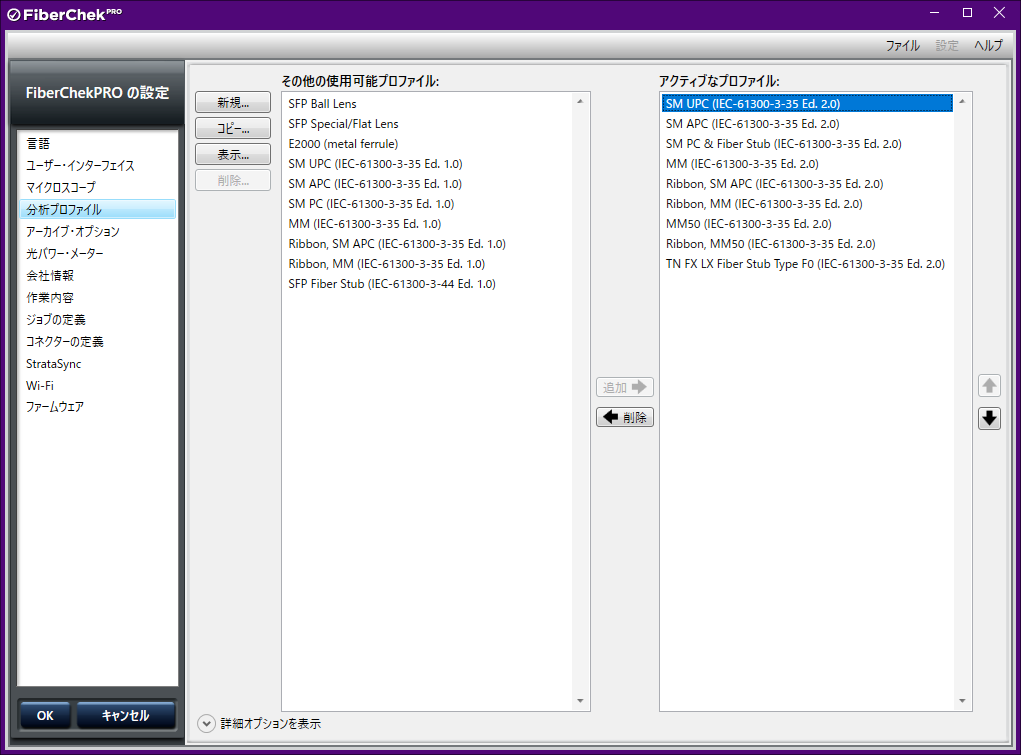
Task: Expand 詳細オプションを表示 chevron
Action: (x=206, y=724)
